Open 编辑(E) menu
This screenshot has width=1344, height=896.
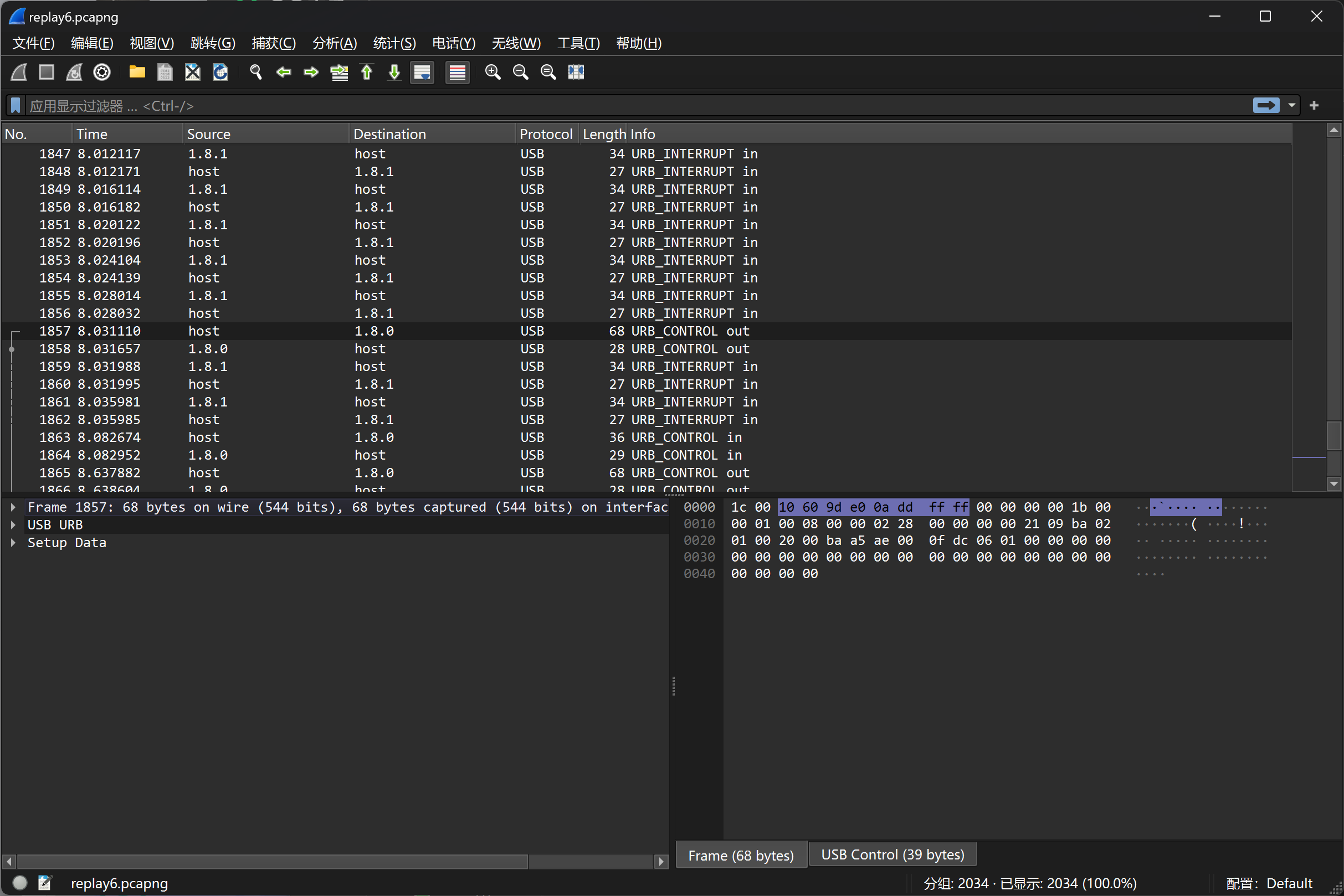click(x=92, y=43)
